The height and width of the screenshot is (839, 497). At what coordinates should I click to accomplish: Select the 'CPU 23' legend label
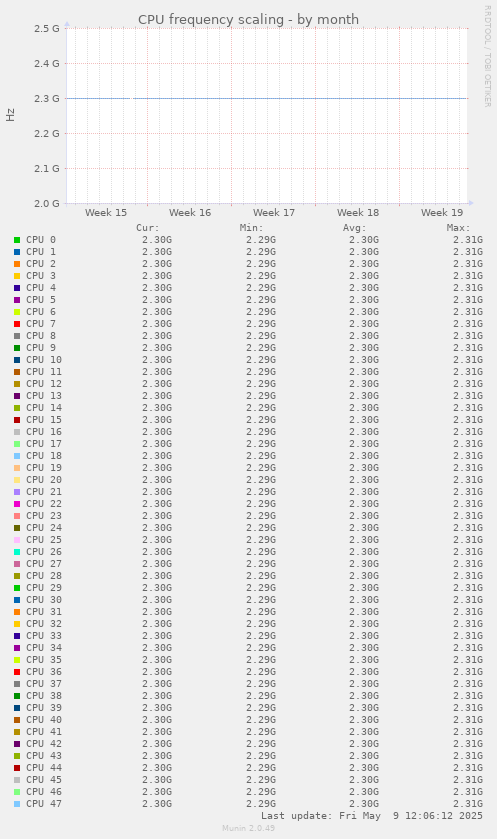pyautogui.click(x=44, y=516)
